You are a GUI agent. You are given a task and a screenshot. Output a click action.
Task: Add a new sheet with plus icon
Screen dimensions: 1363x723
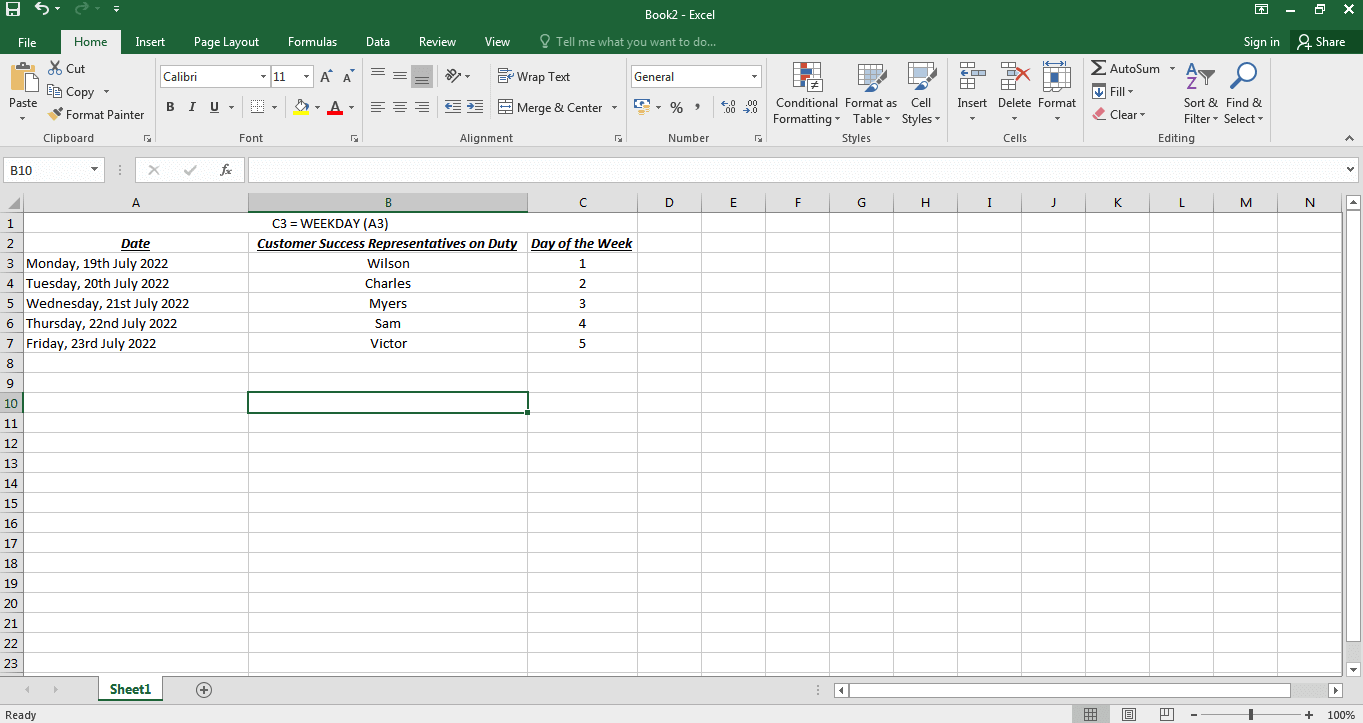point(204,690)
